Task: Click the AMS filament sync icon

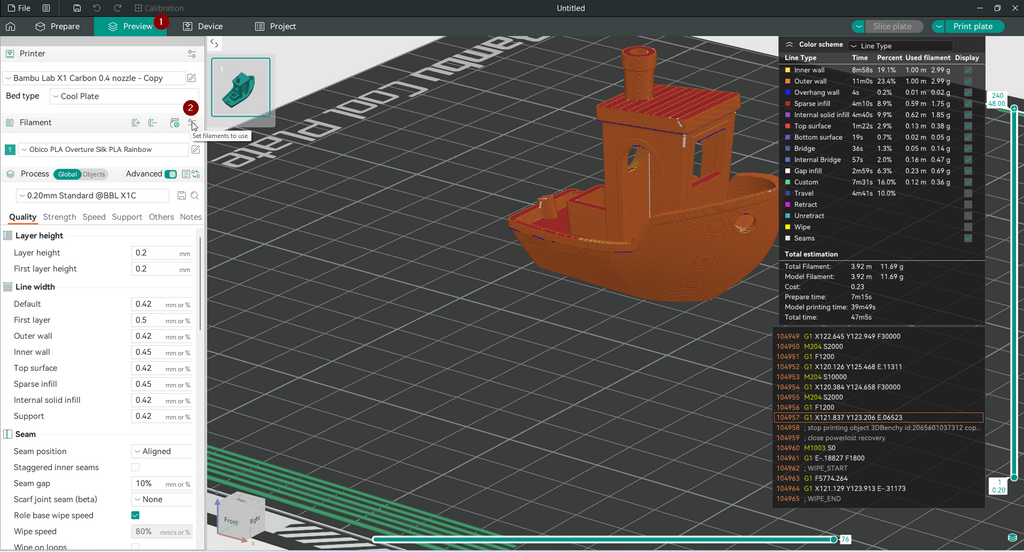Action: (174, 123)
